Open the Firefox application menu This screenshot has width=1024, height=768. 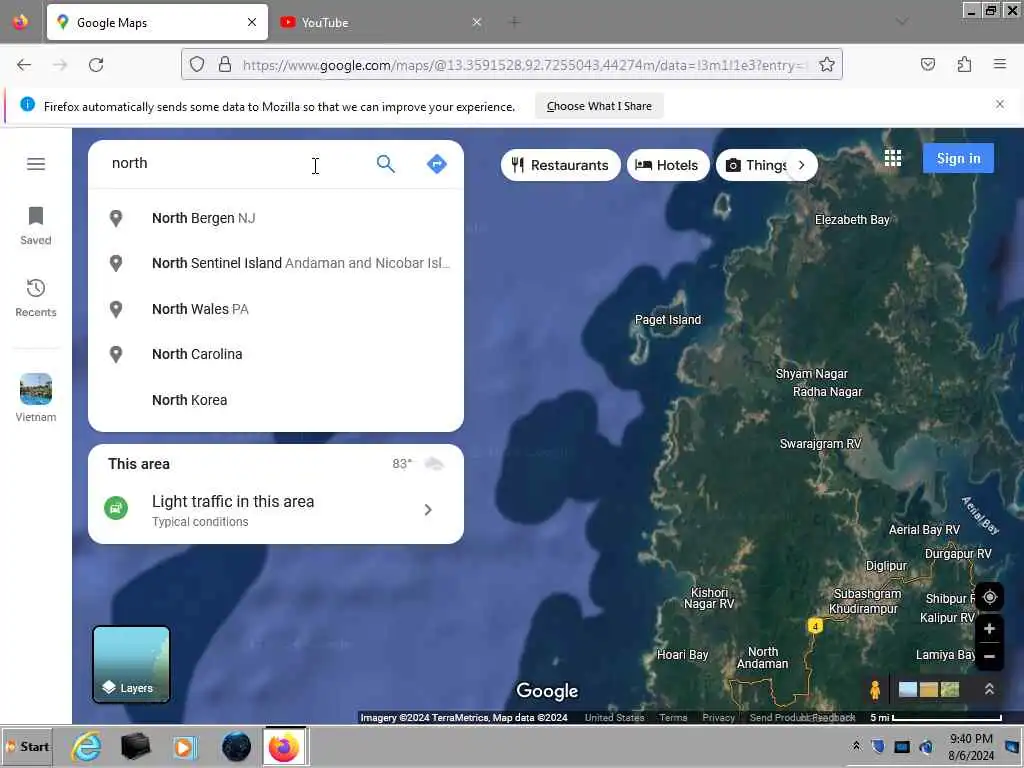click(1000, 64)
